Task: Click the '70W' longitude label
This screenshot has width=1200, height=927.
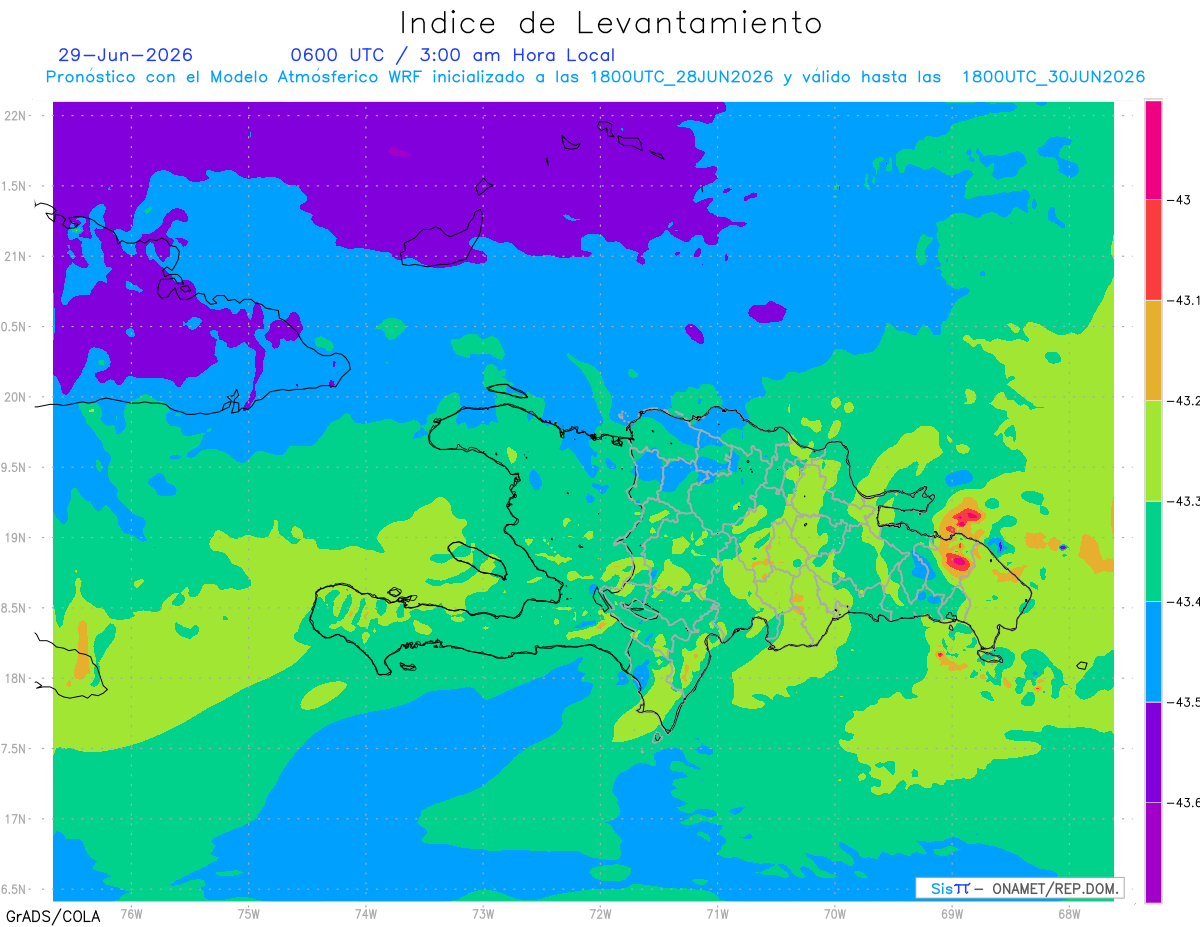Action: [x=834, y=913]
